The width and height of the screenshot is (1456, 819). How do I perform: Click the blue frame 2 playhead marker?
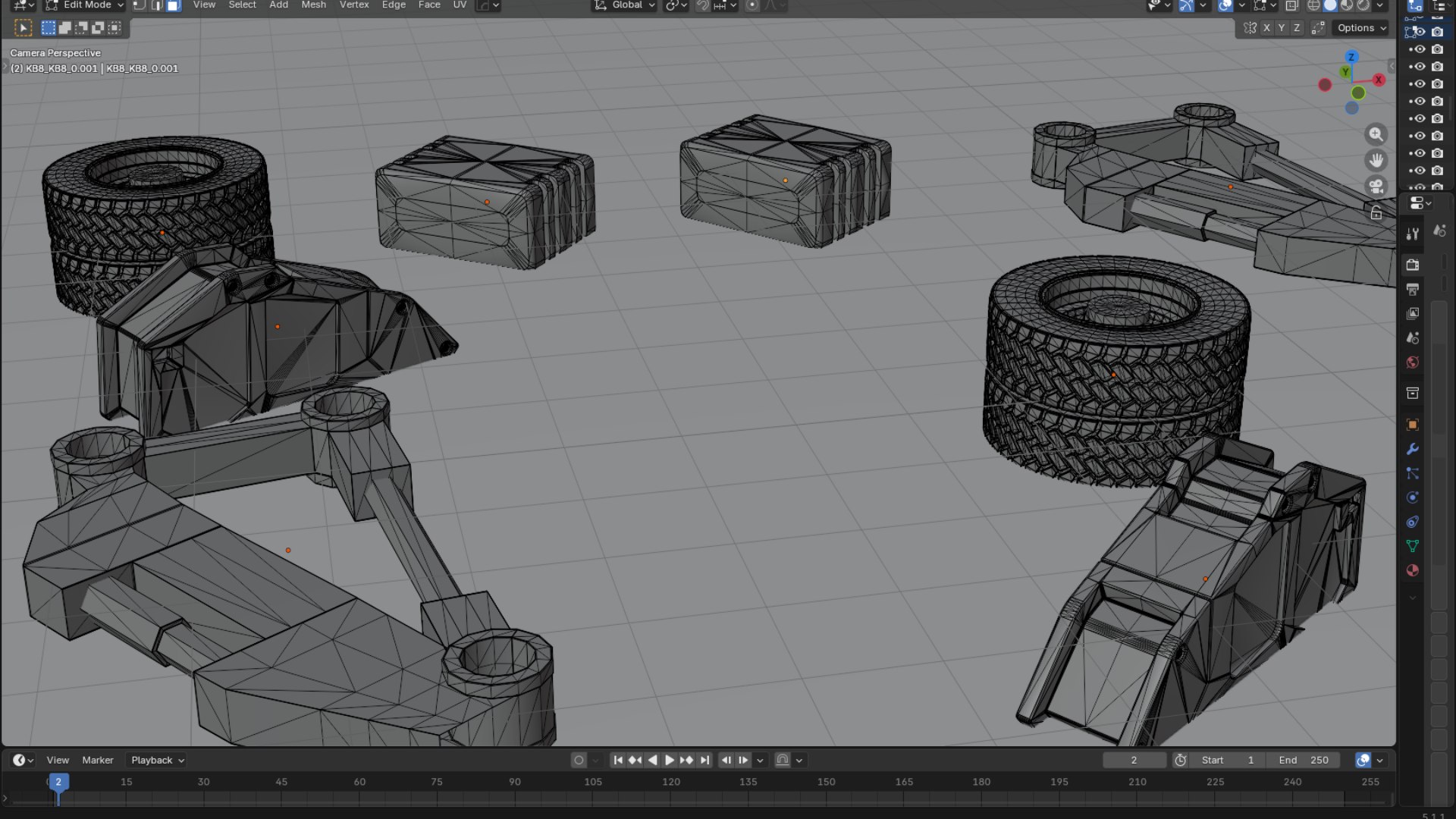(x=58, y=782)
